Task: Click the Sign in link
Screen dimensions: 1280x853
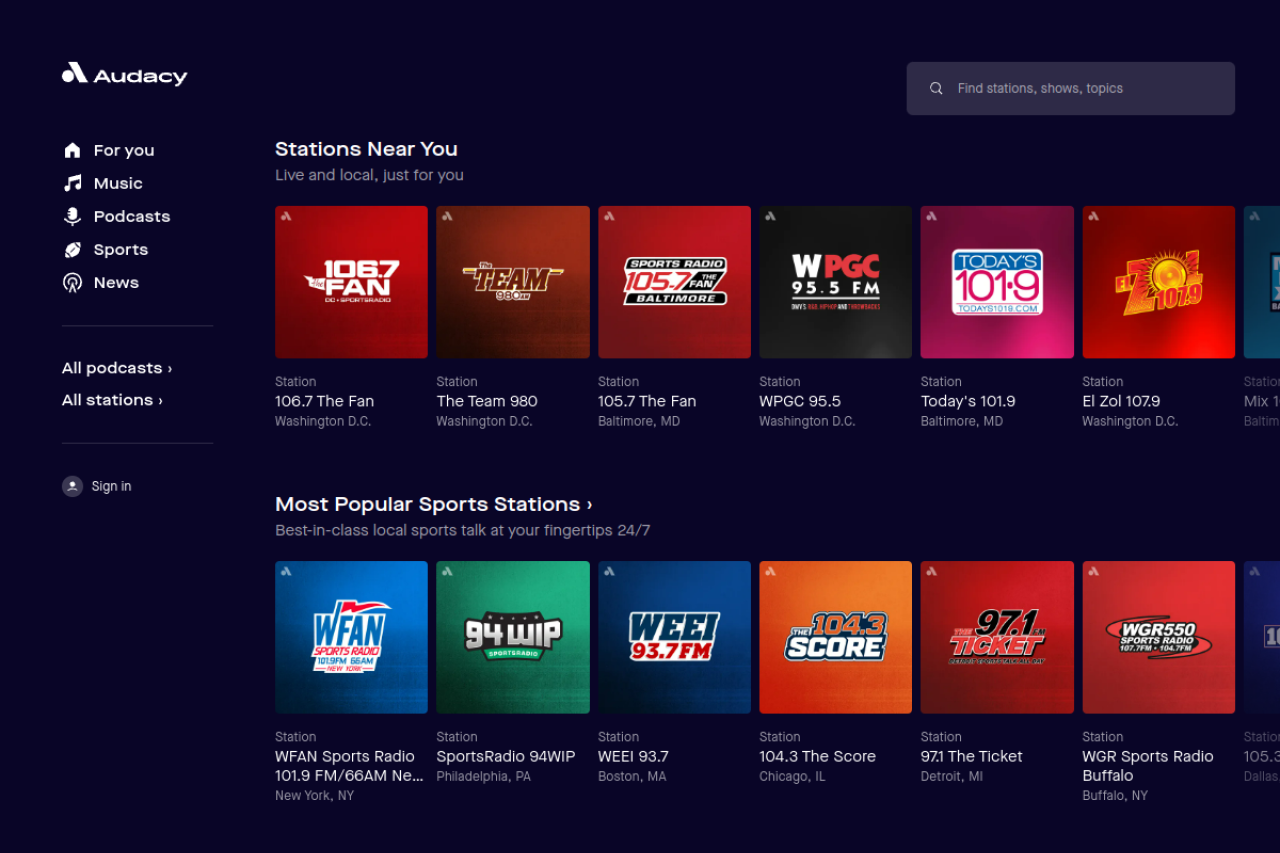Action: (111, 486)
